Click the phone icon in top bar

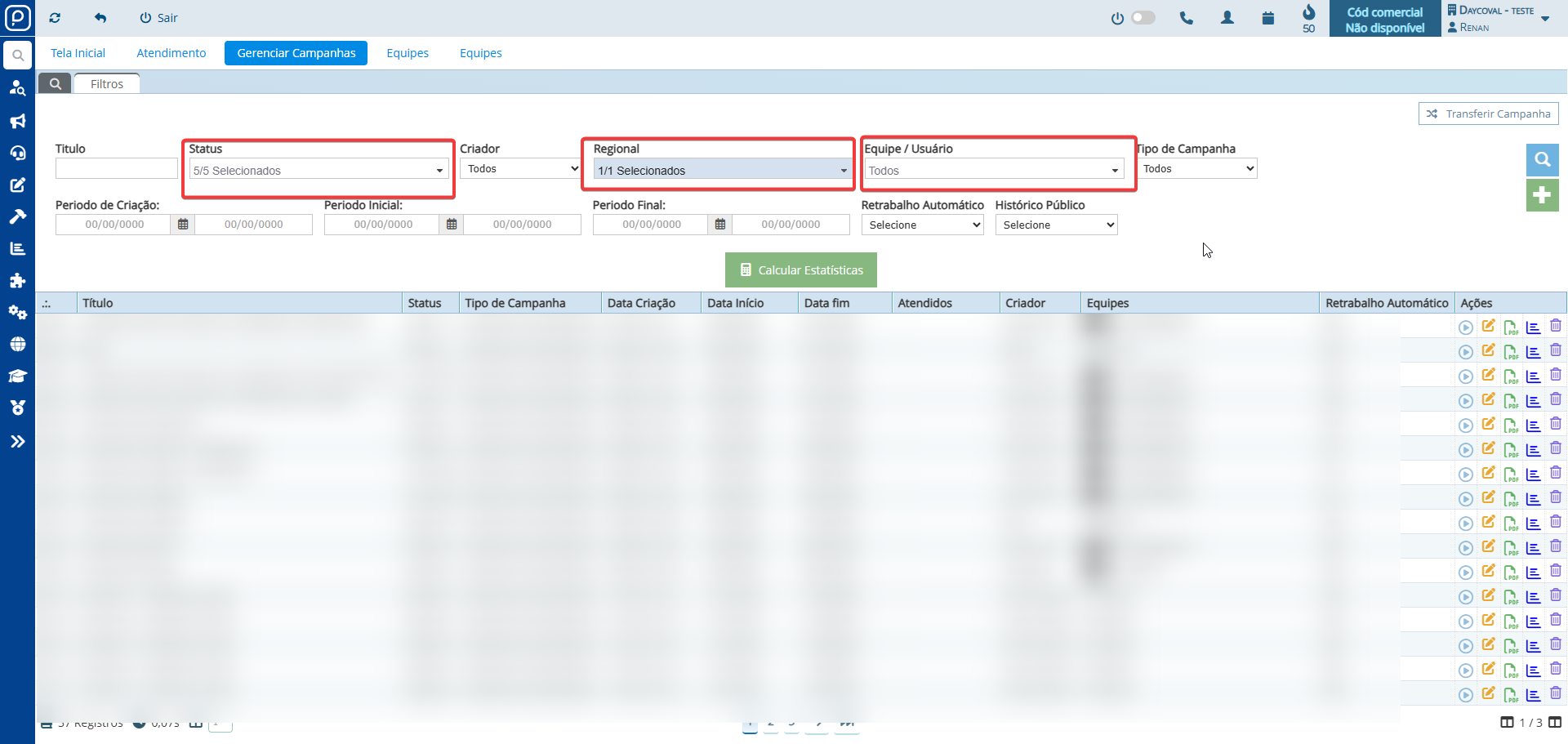[x=1186, y=18]
